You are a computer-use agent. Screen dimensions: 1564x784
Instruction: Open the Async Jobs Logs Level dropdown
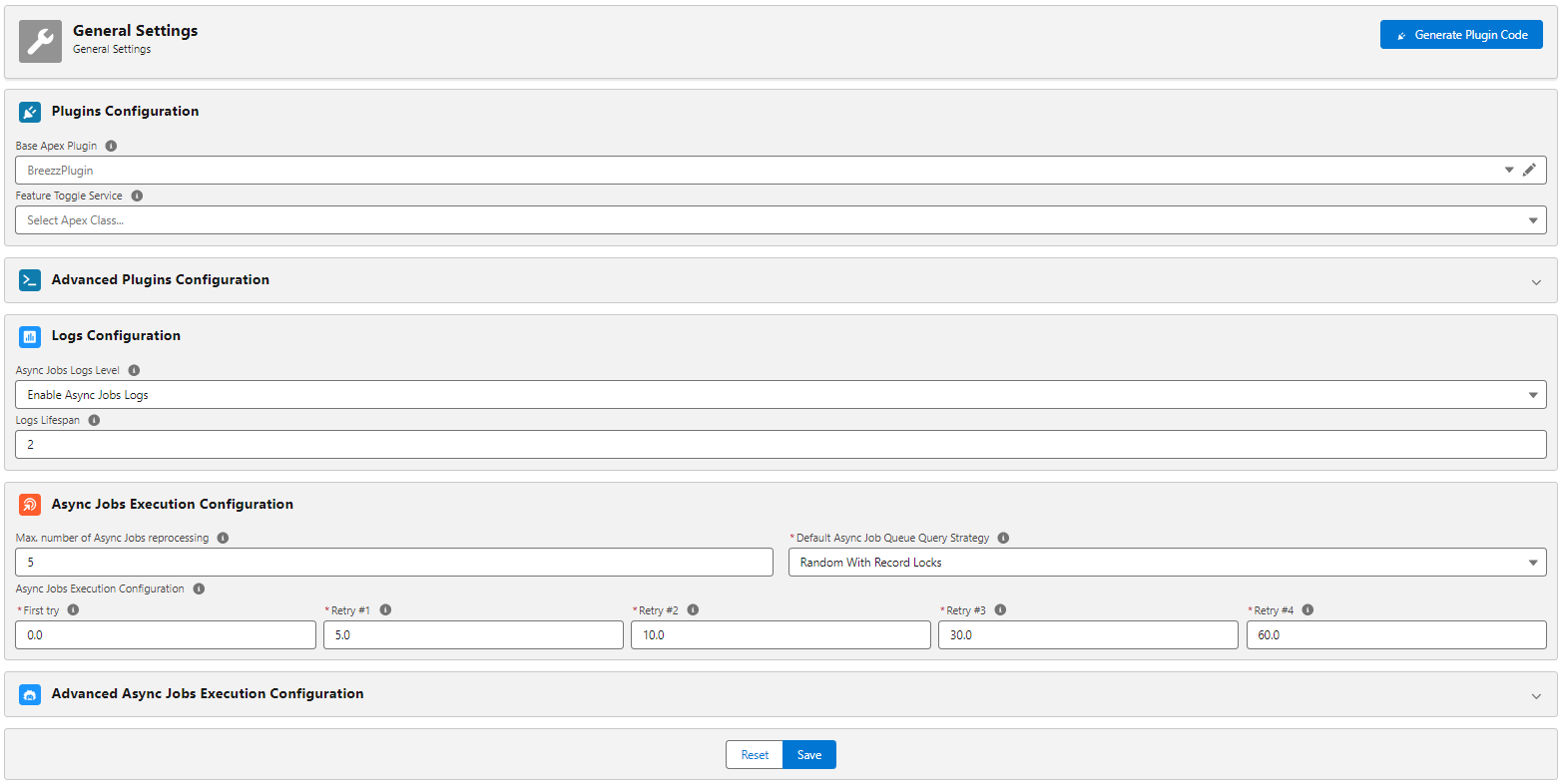[x=1534, y=394]
